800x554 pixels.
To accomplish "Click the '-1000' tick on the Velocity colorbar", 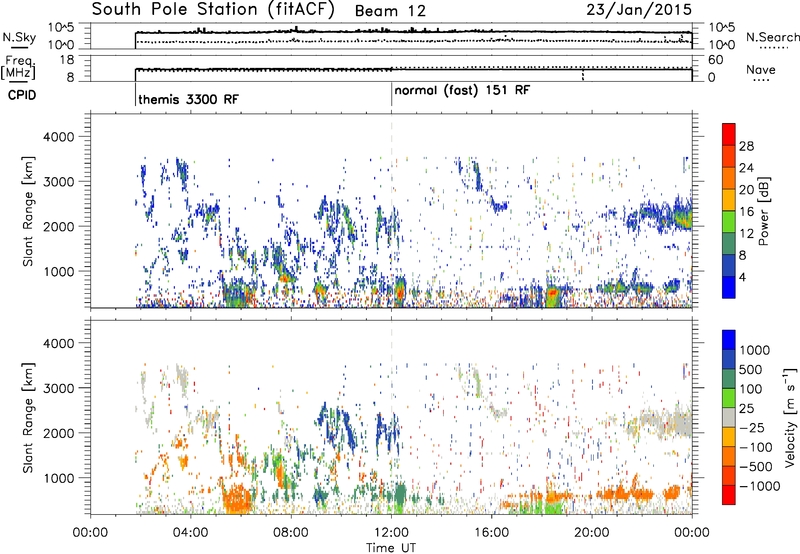I will tap(759, 486).
